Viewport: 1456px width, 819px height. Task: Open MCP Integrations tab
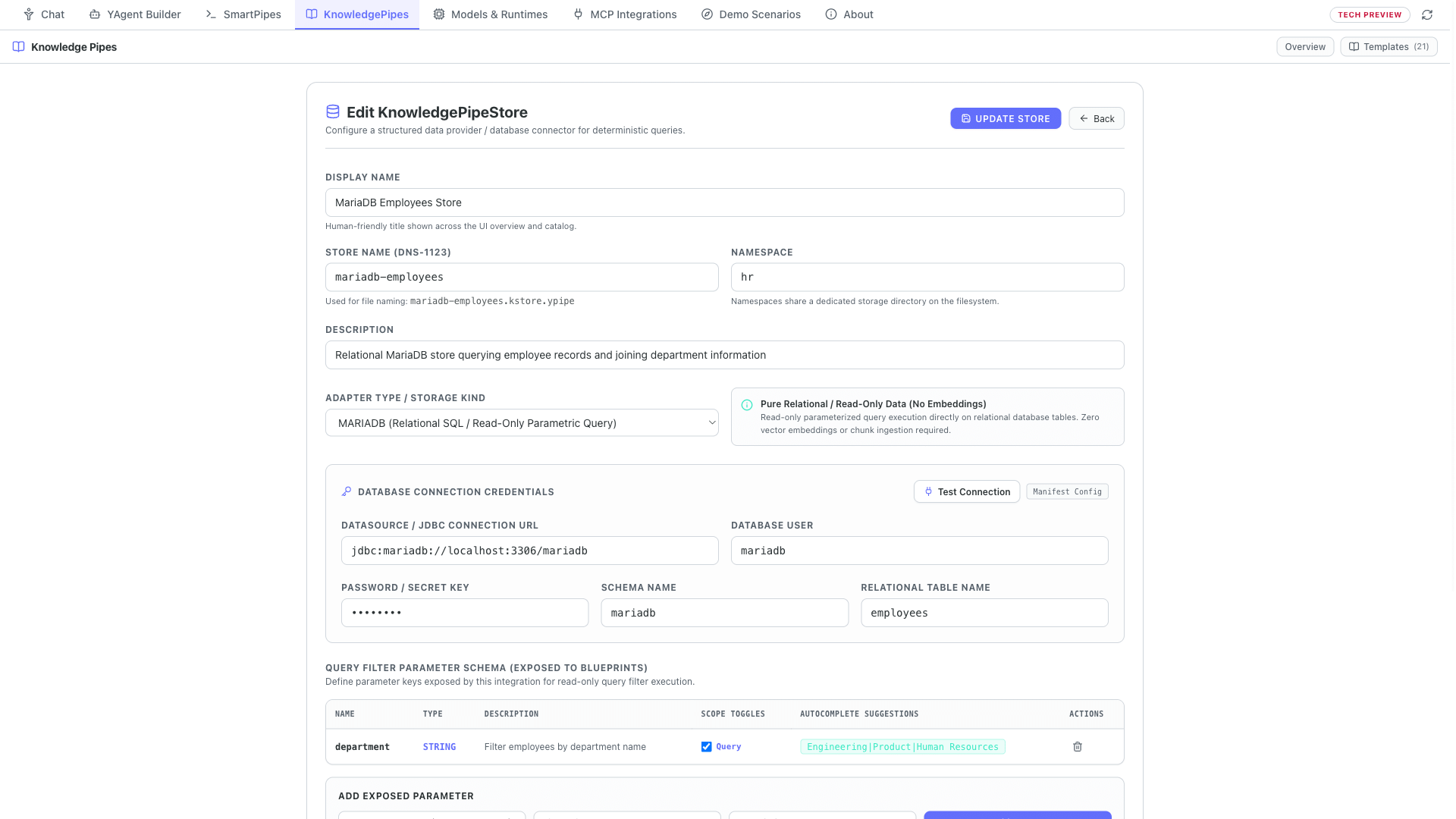[625, 14]
